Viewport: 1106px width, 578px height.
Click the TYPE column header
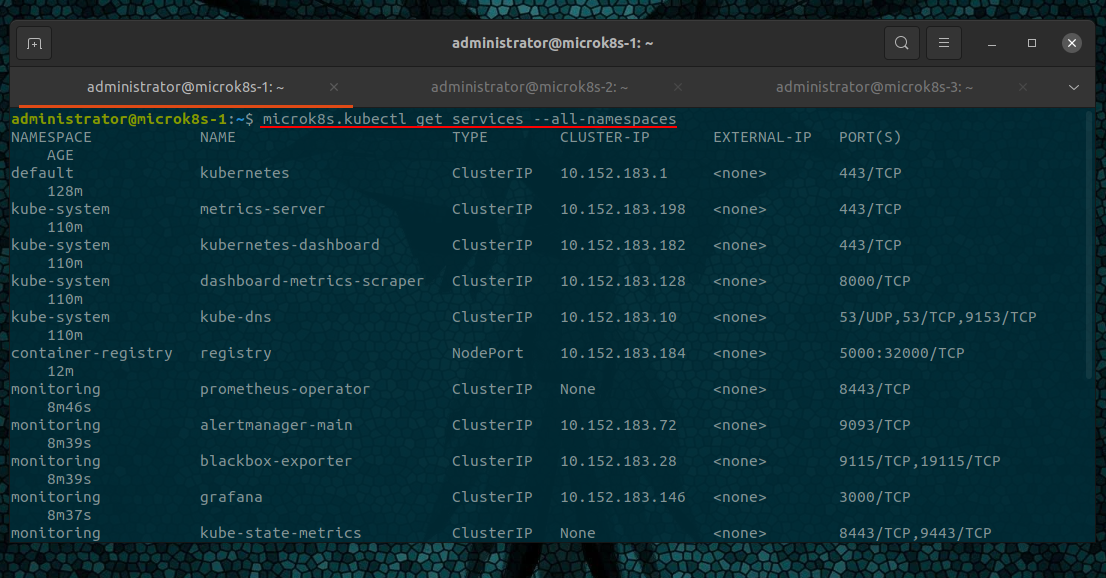tap(470, 137)
